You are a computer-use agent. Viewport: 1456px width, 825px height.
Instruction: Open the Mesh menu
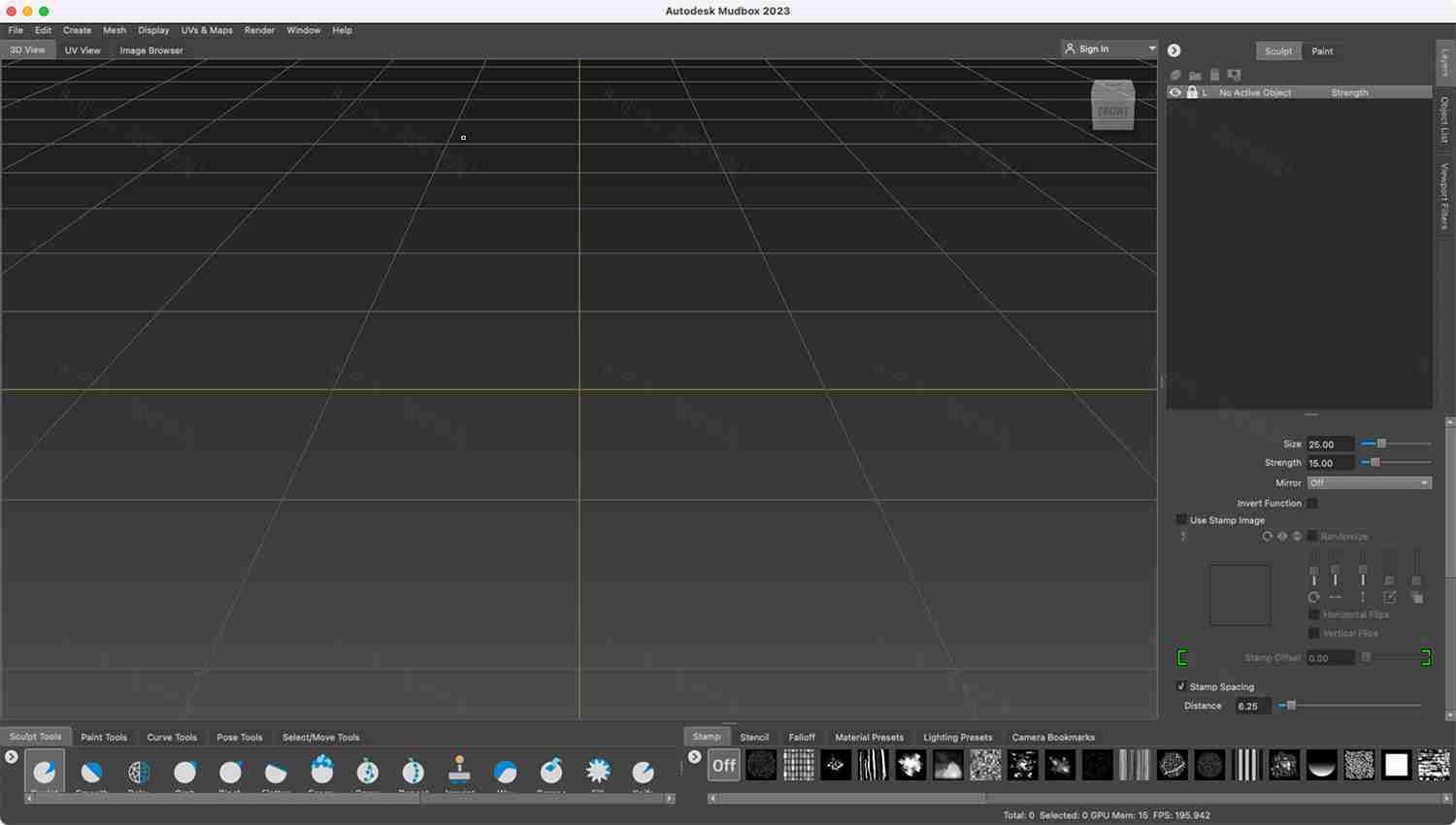[x=115, y=30]
